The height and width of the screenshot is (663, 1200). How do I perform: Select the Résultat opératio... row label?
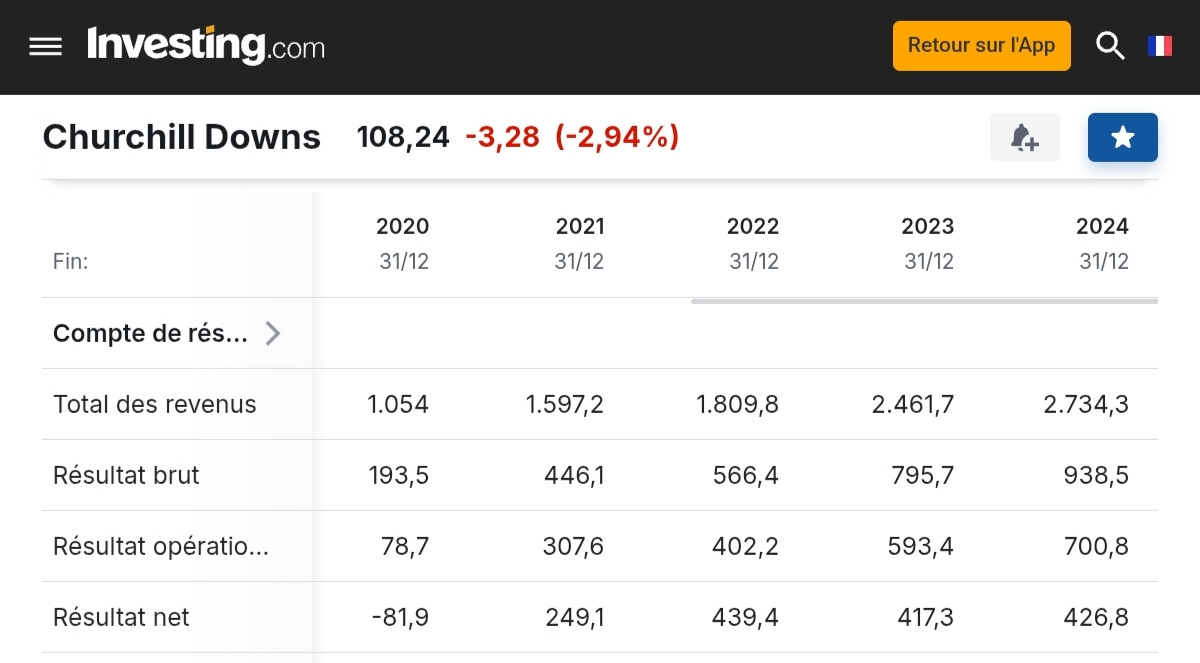(161, 546)
